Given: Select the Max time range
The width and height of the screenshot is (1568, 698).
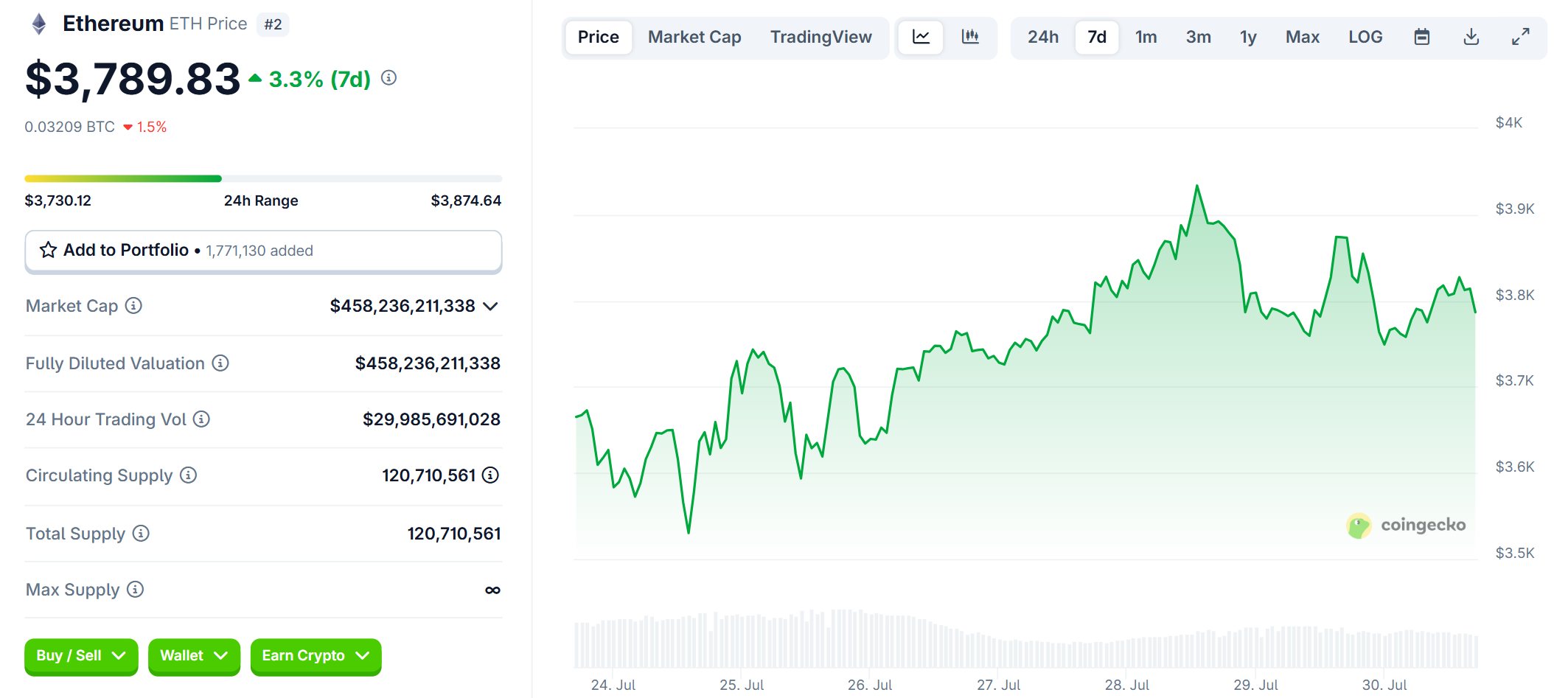Looking at the screenshot, I should click(1303, 37).
